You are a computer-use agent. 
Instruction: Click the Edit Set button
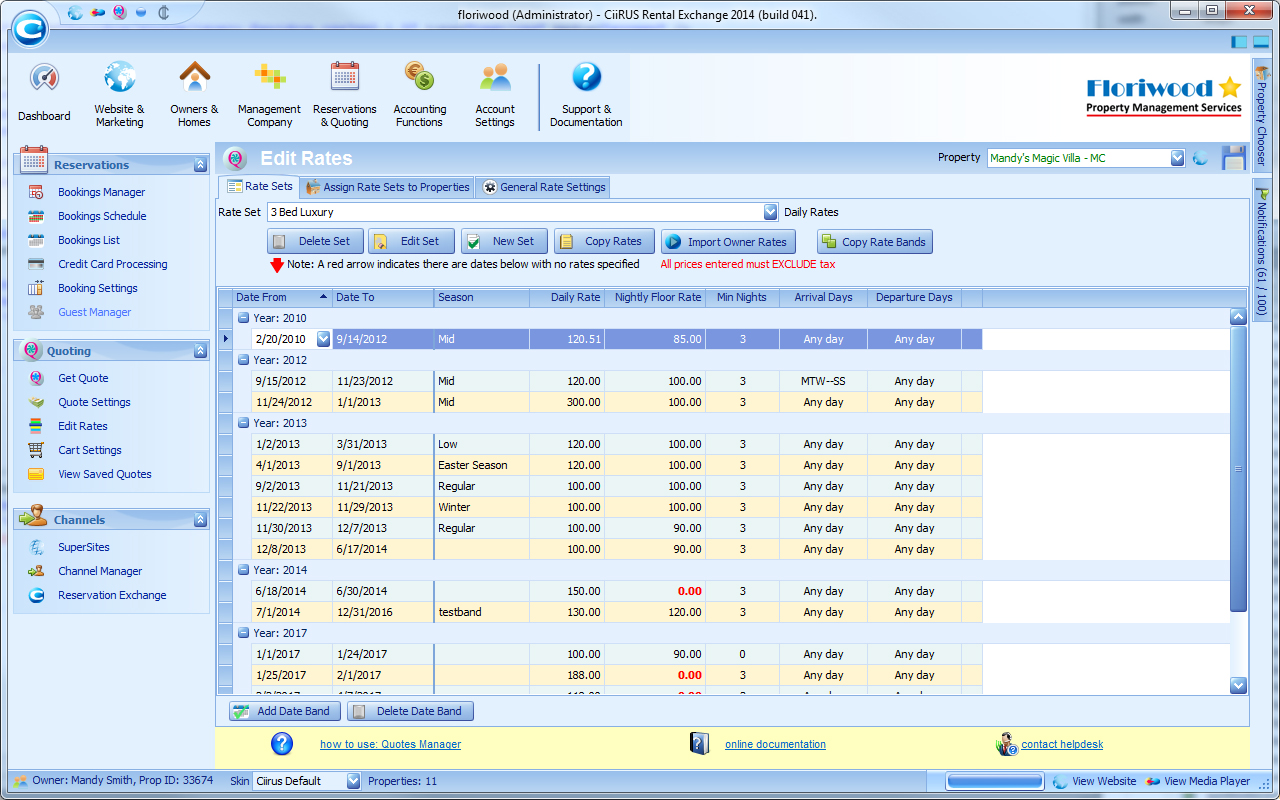pos(411,241)
